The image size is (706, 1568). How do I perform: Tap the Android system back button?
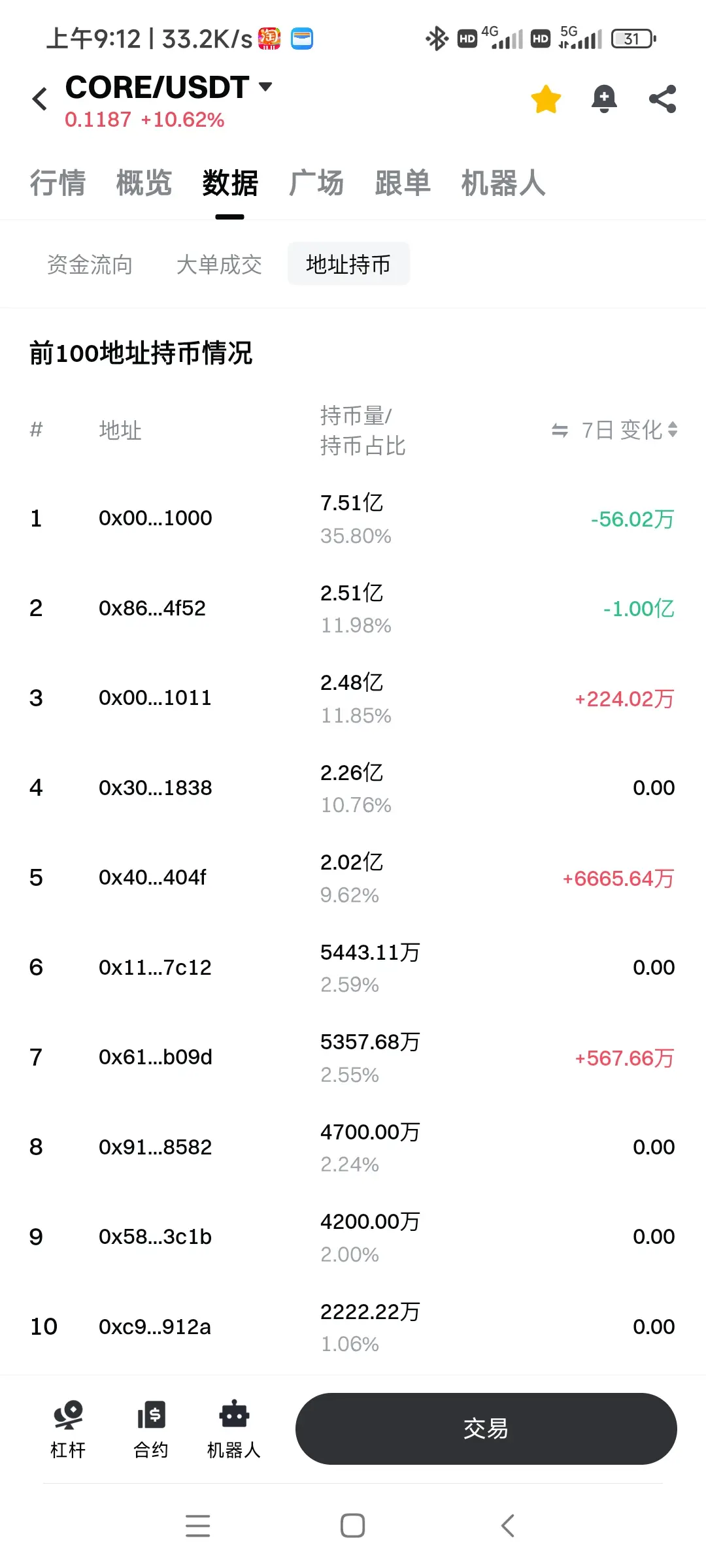[508, 1526]
